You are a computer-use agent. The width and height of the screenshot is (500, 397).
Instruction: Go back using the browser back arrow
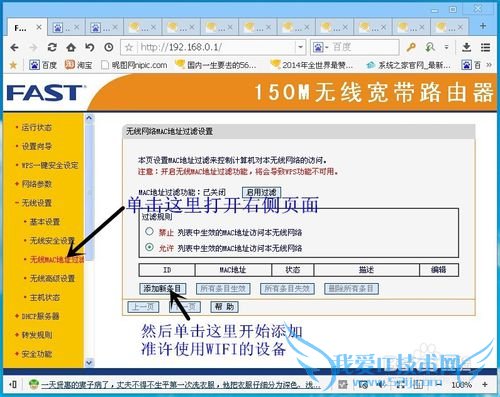14,47
